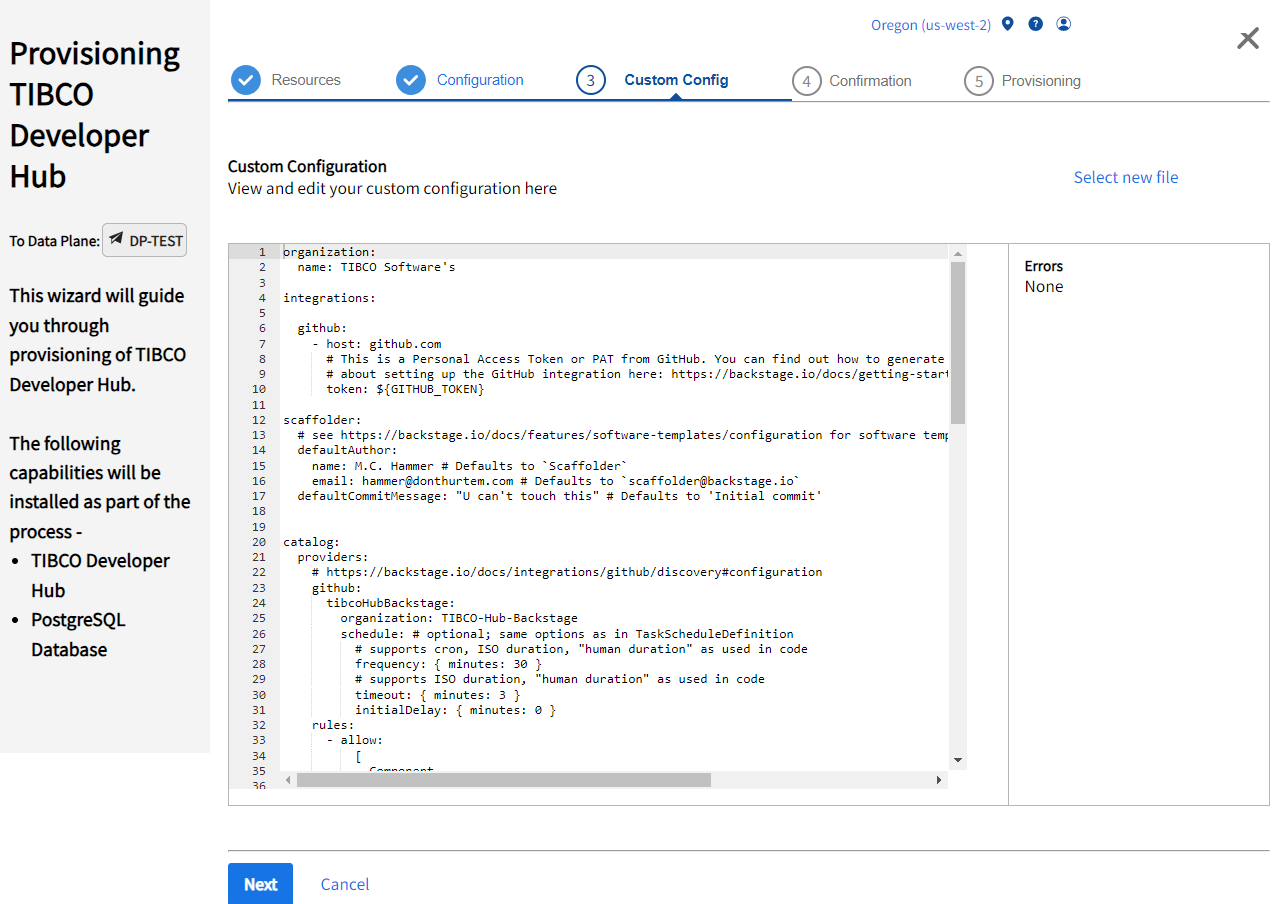Open the help question mark icon
Viewport: 1284px width, 904px height.
(x=1036, y=24)
